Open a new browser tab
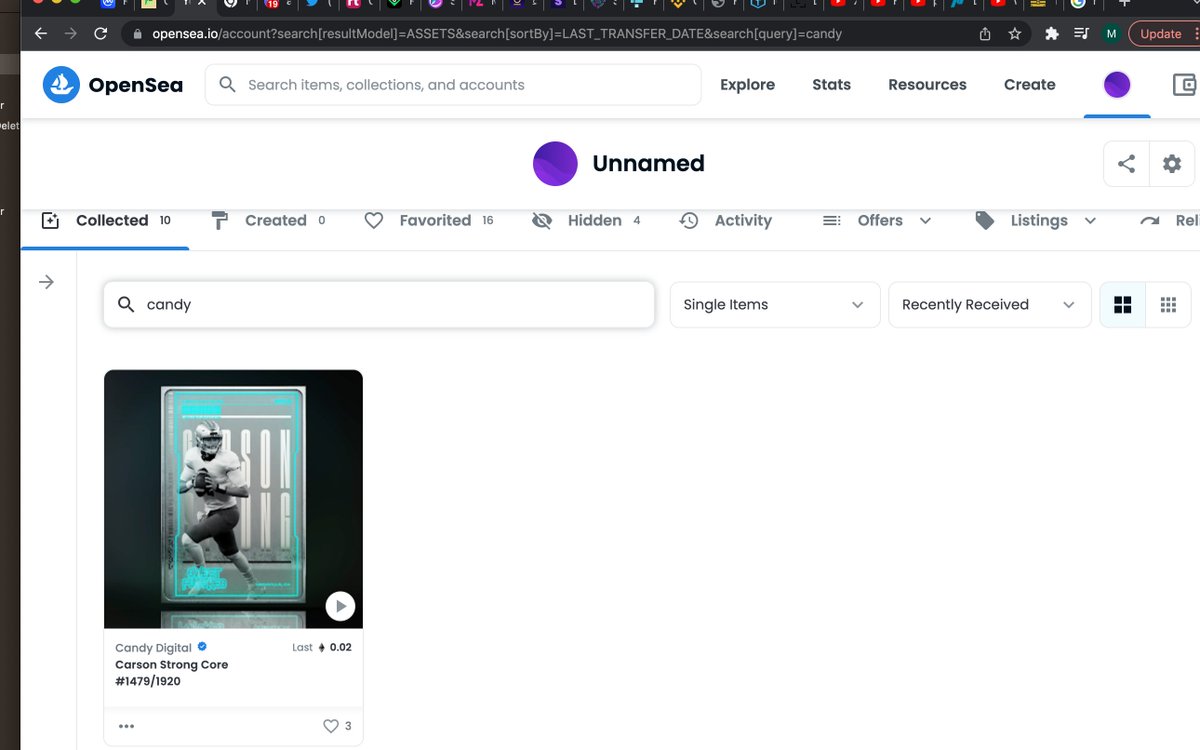This screenshot has width=1200, height=750. pyautogui.click(x=1124, y=4)
